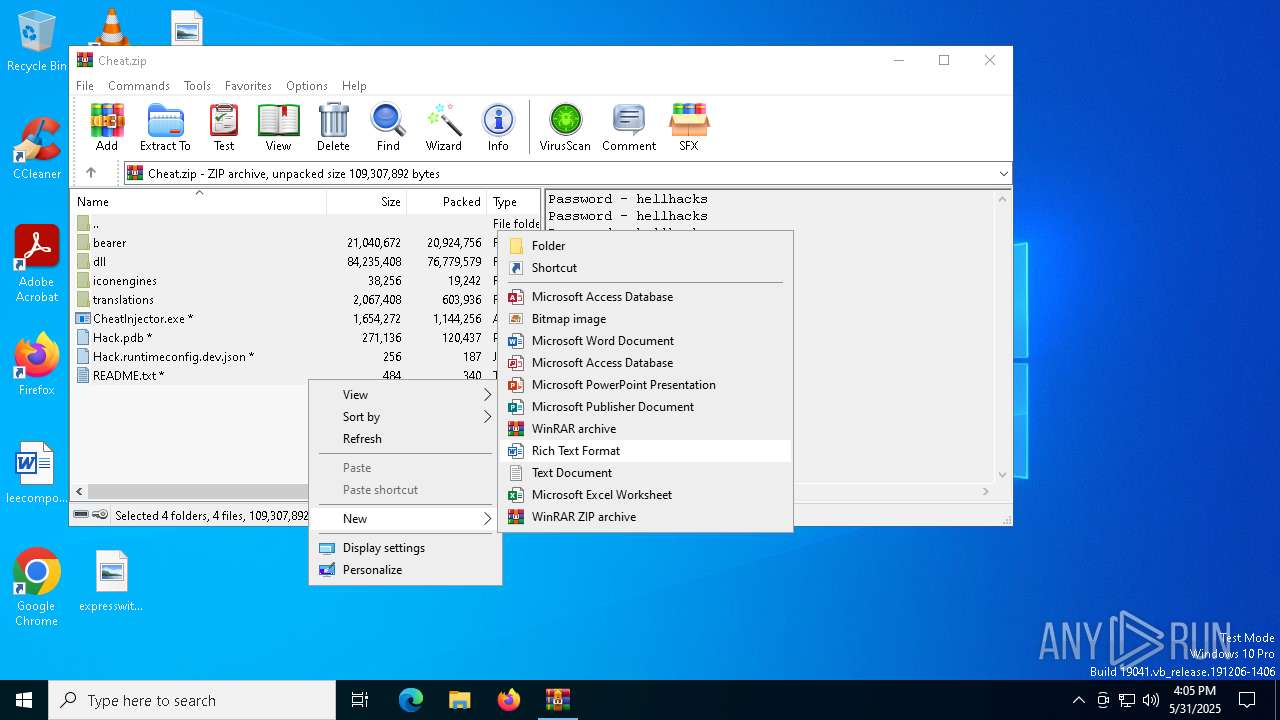Run VirusScan from the toolbar
The height and width of the screenshot is (720, 1280).
[565, 127]
